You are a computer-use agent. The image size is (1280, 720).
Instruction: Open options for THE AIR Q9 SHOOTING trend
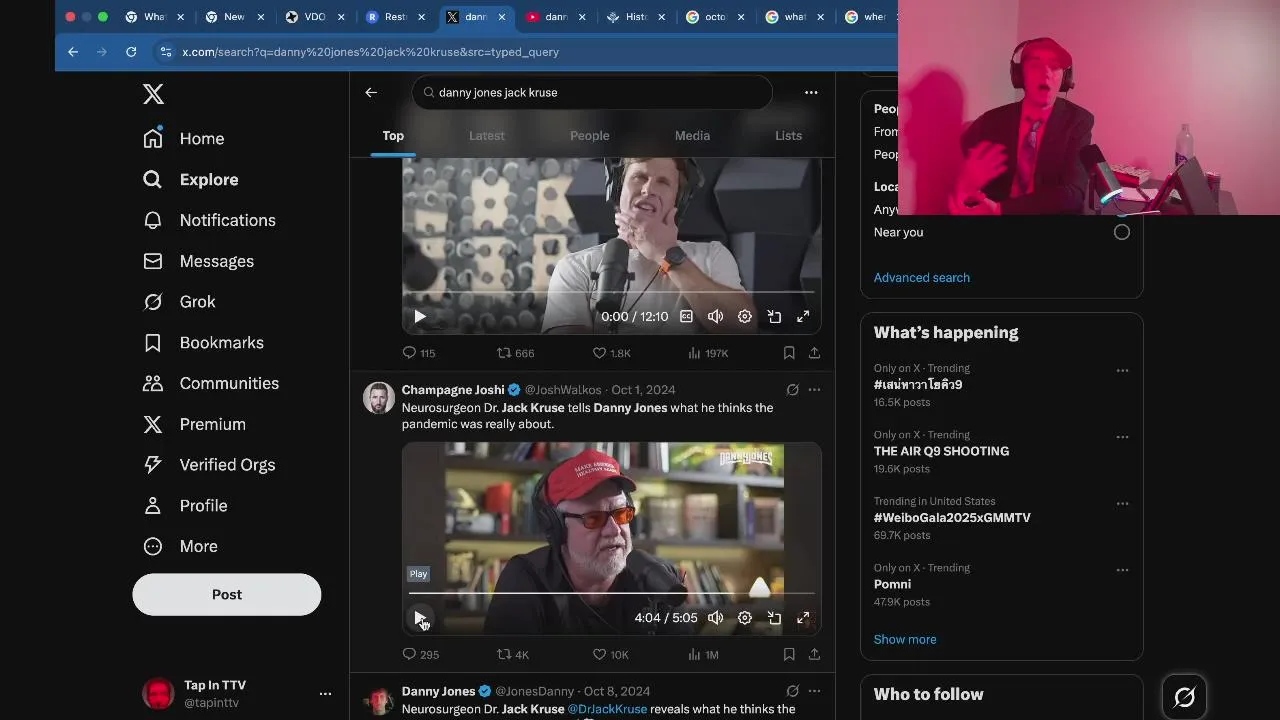pos(1122,437)
